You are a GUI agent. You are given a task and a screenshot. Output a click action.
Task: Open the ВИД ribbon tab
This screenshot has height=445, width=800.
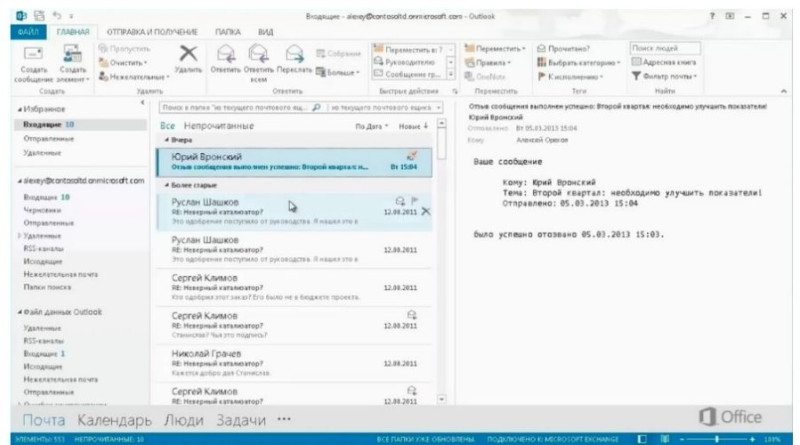click(265, 32)
